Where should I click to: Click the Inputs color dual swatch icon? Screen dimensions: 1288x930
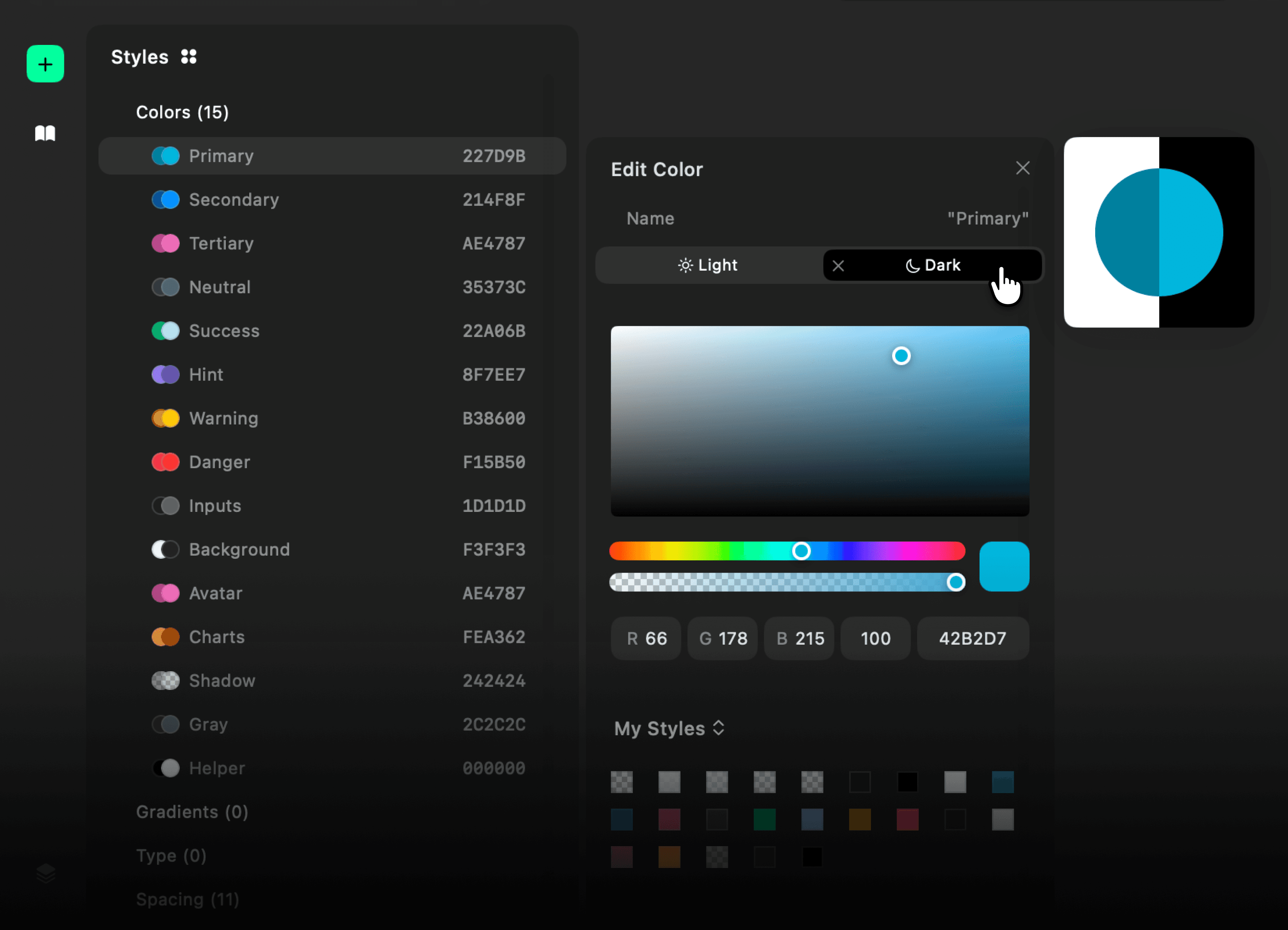(165, 505)
